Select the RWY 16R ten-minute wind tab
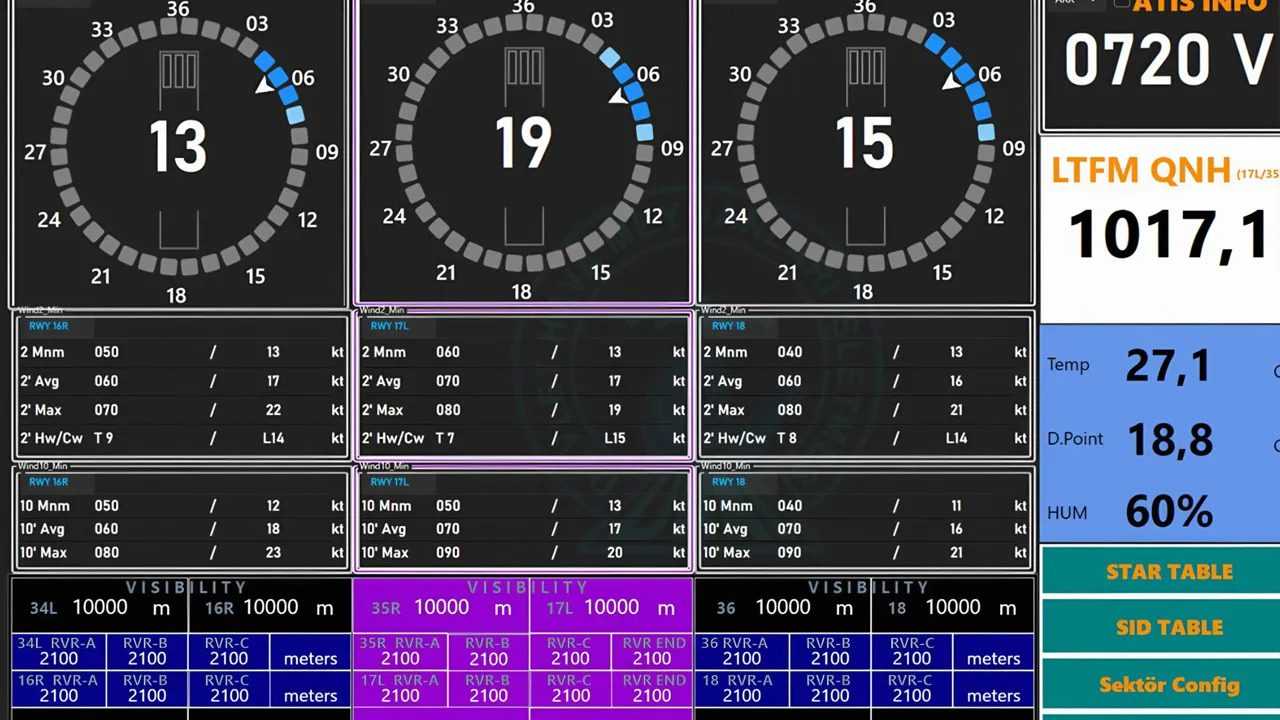The width and height of the screenshot is (1280, 720). pyautogui.click(x=49, y=482)
